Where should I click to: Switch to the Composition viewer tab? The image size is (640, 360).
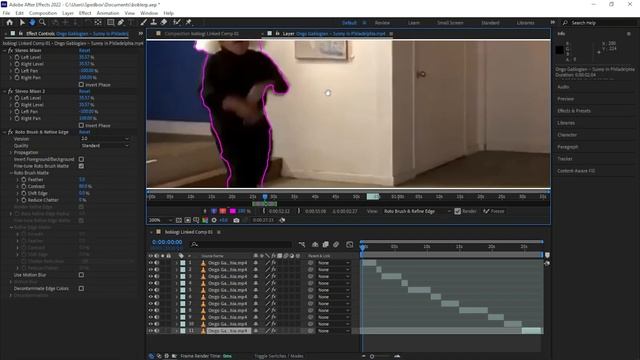pos(201,34)
